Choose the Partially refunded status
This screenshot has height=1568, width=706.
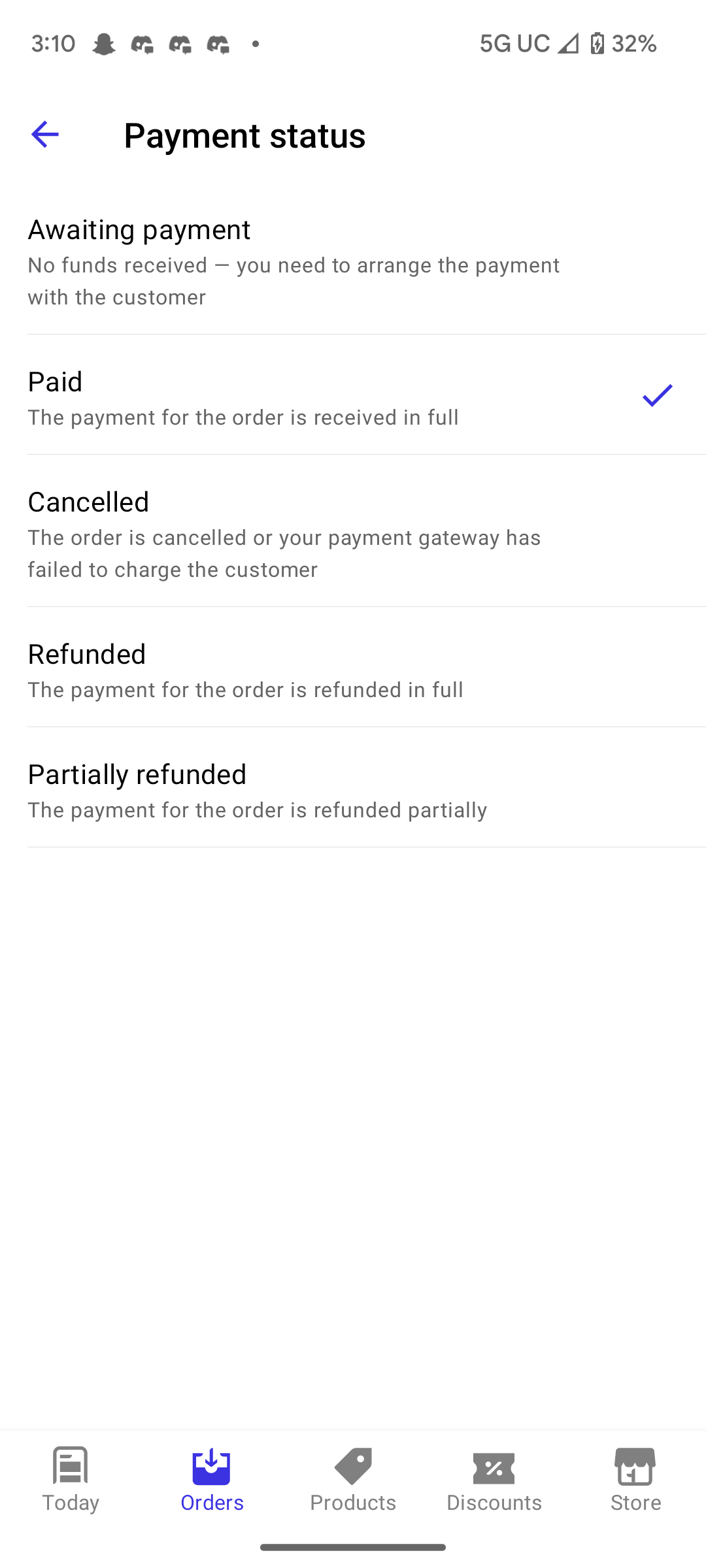353,790
